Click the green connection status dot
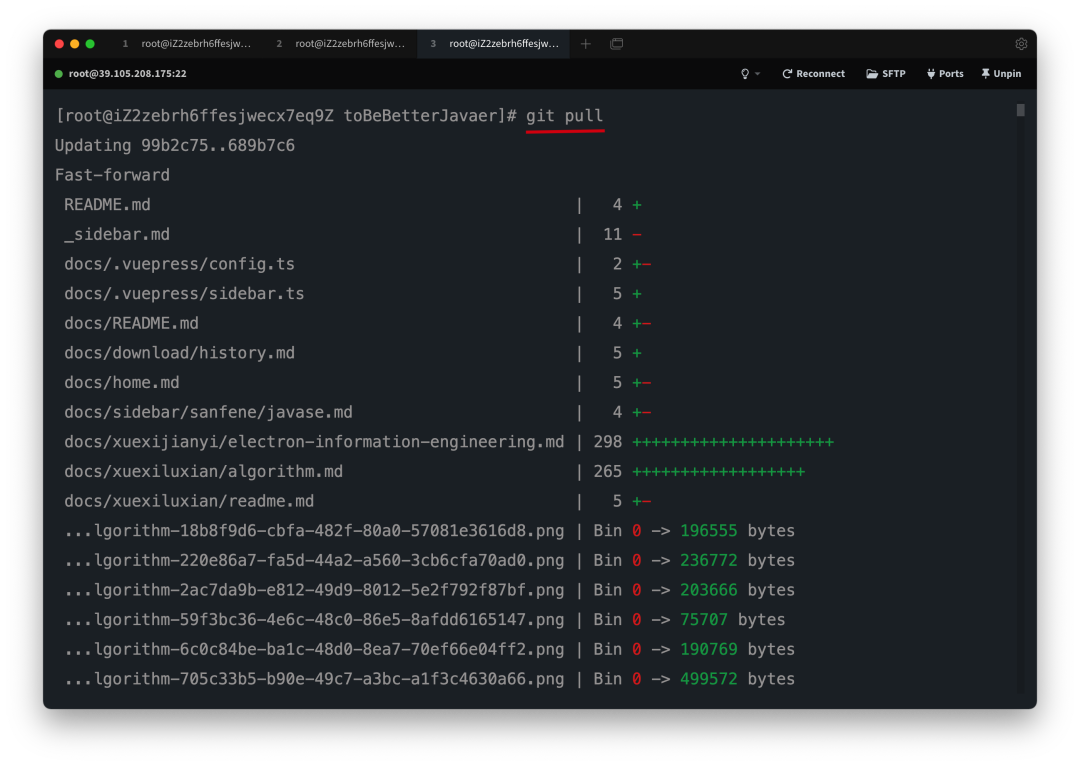Screen dimensions: 1080x766 pos(59,74)
